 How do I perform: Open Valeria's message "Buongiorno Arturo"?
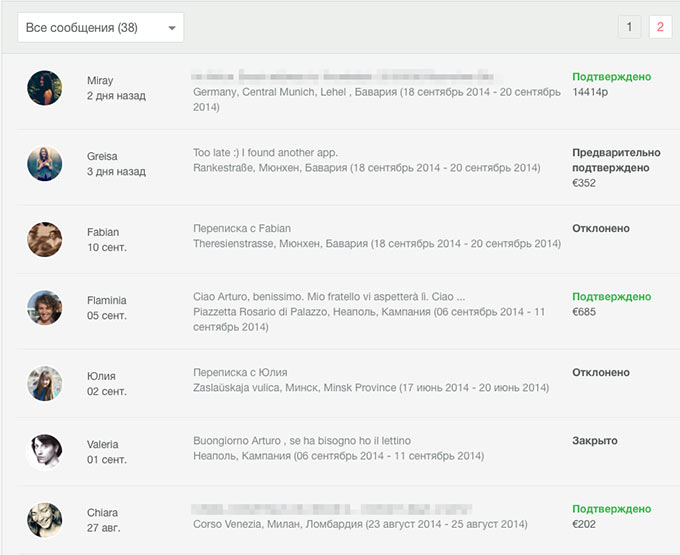302,441
